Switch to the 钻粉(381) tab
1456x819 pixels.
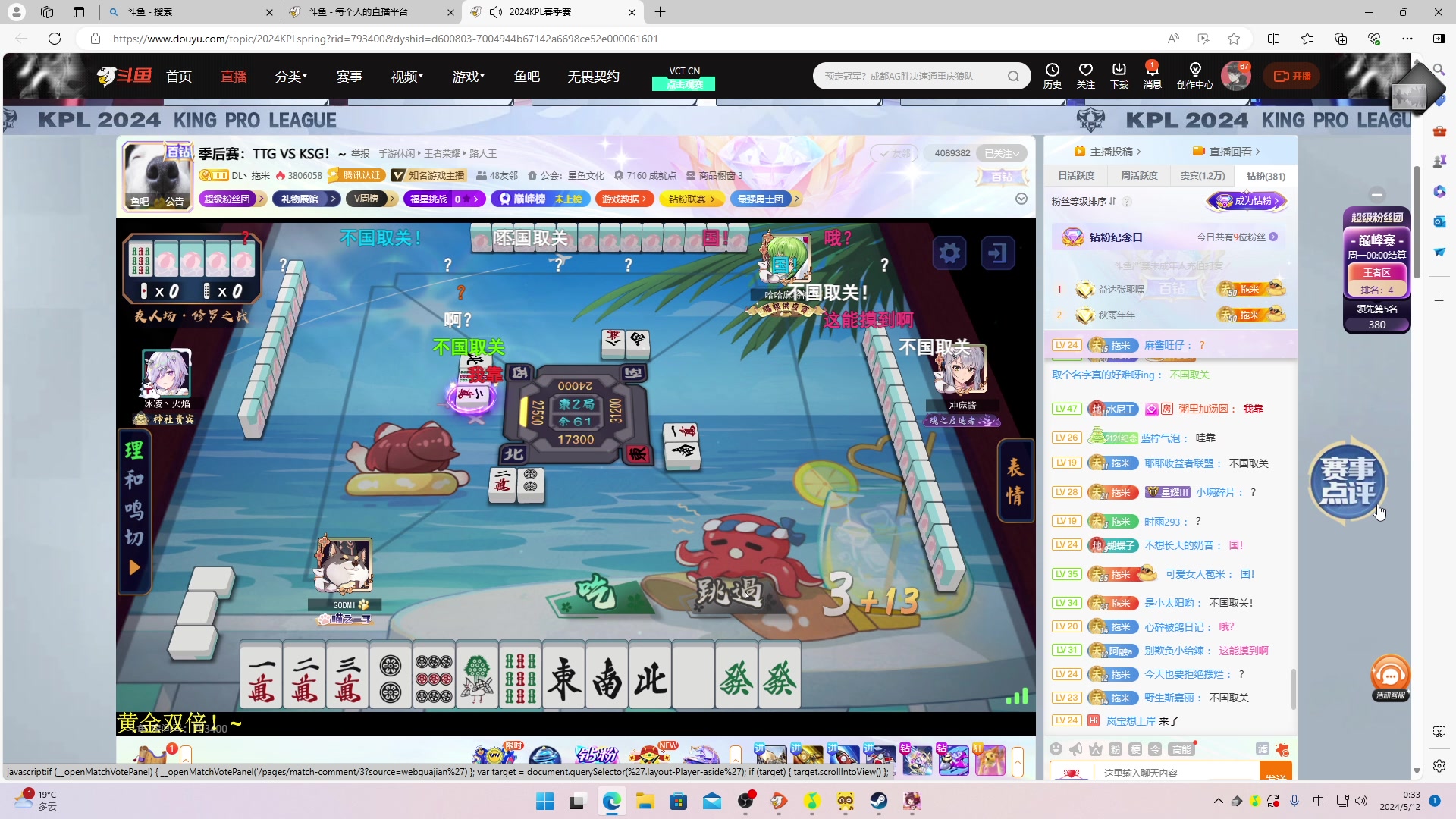tap(1266, 176)
